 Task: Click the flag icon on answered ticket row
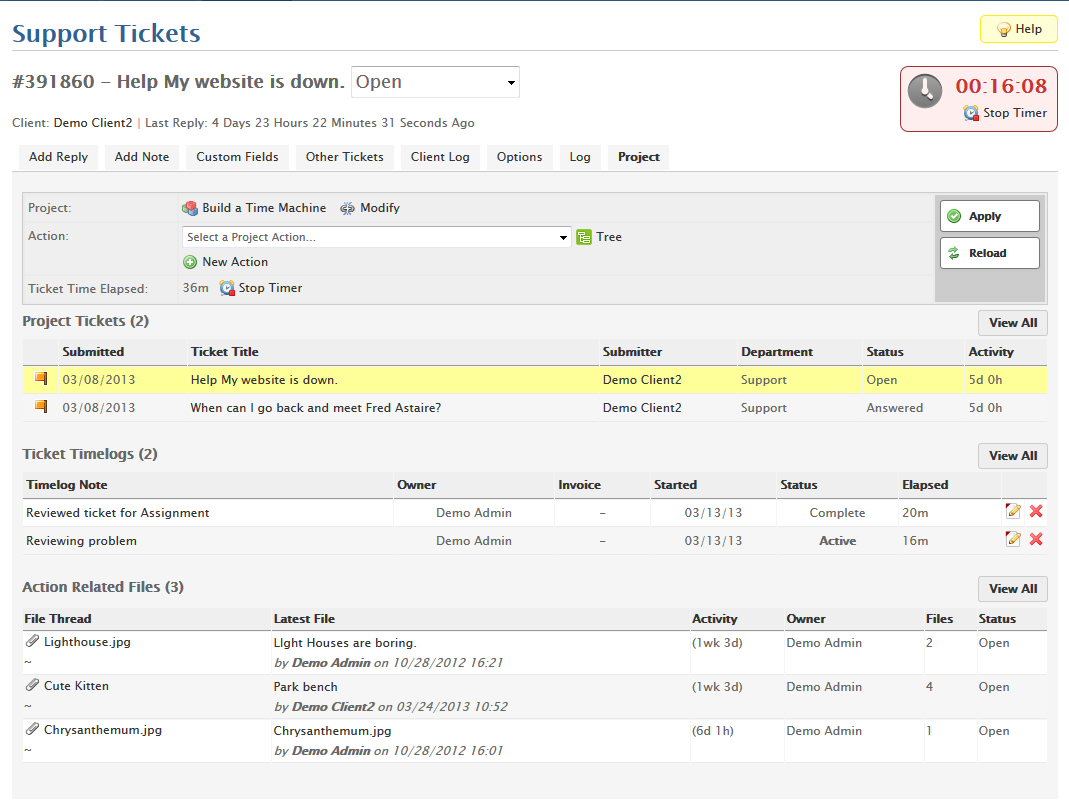tap(41, 406)
